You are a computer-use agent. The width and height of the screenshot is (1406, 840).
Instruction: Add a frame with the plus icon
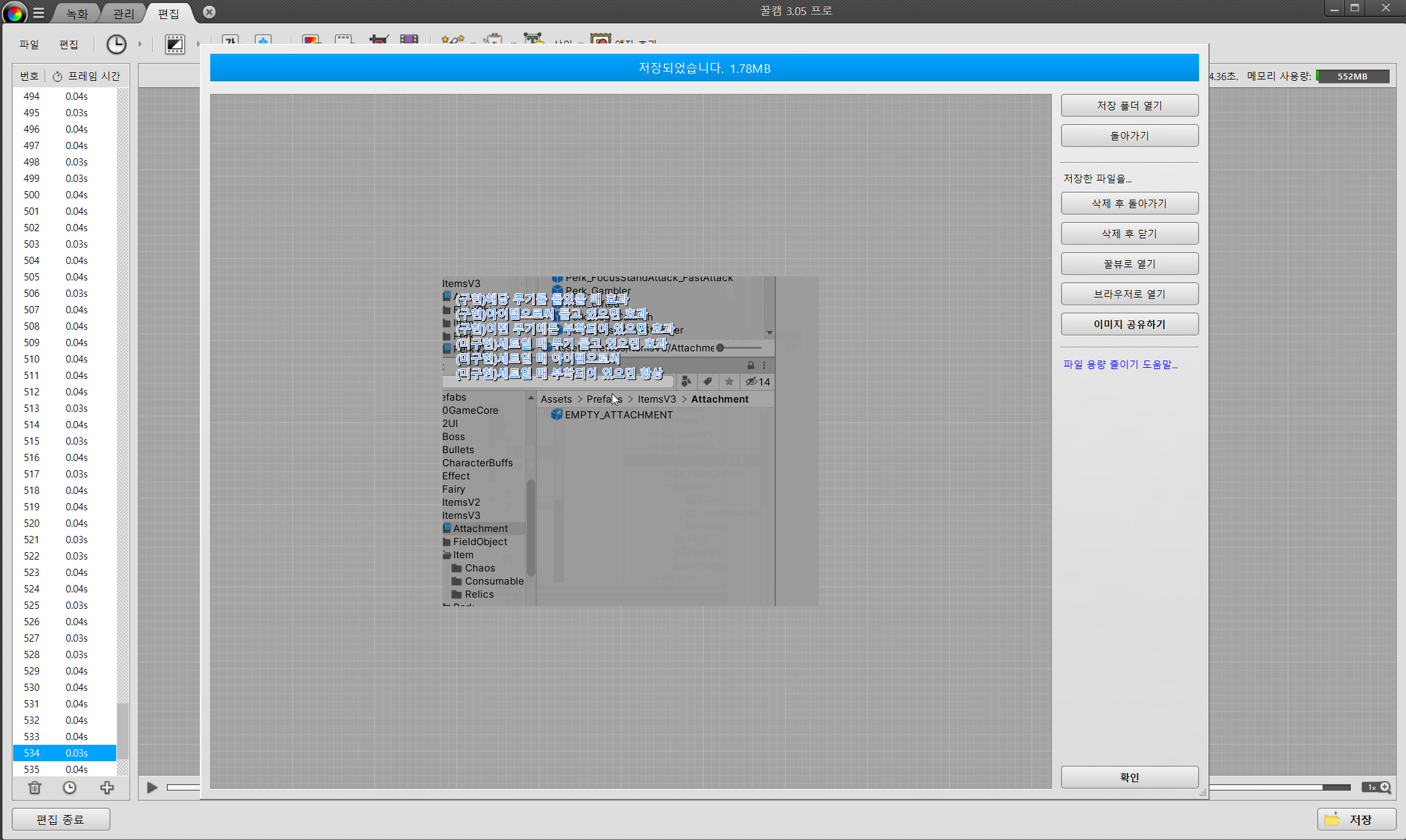(106, 787)
